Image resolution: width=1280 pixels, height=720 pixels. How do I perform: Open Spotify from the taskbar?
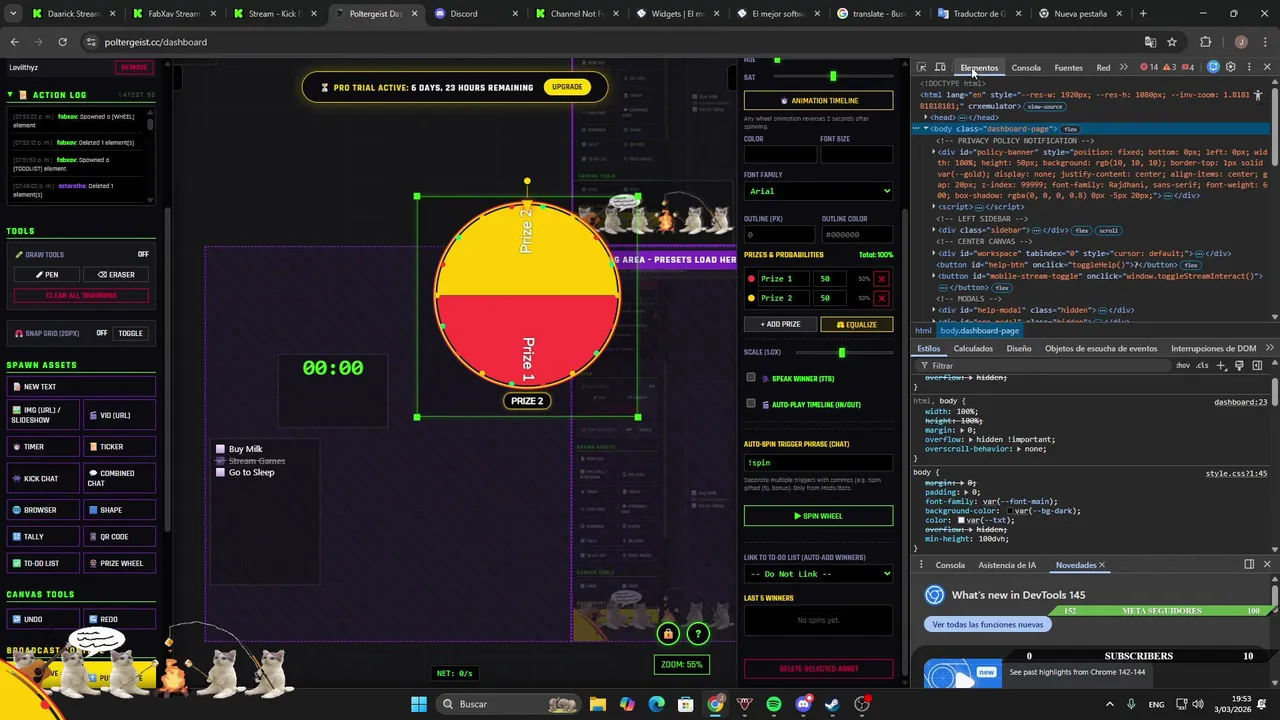coord(774,704)
